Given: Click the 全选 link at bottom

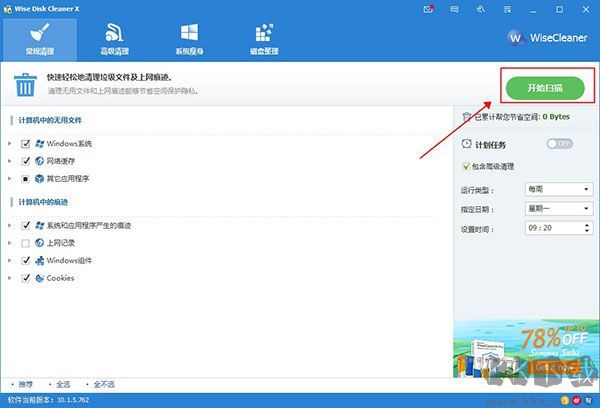Looking at the screenshot, I should (x=63, y=384).
